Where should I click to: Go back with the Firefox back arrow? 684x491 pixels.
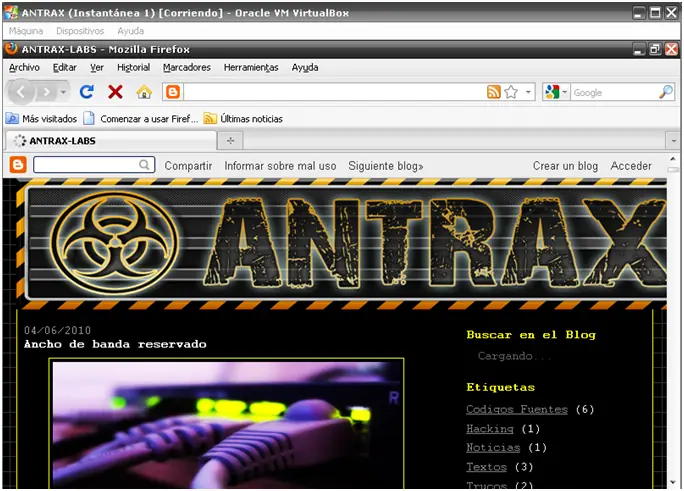point(21,92)
